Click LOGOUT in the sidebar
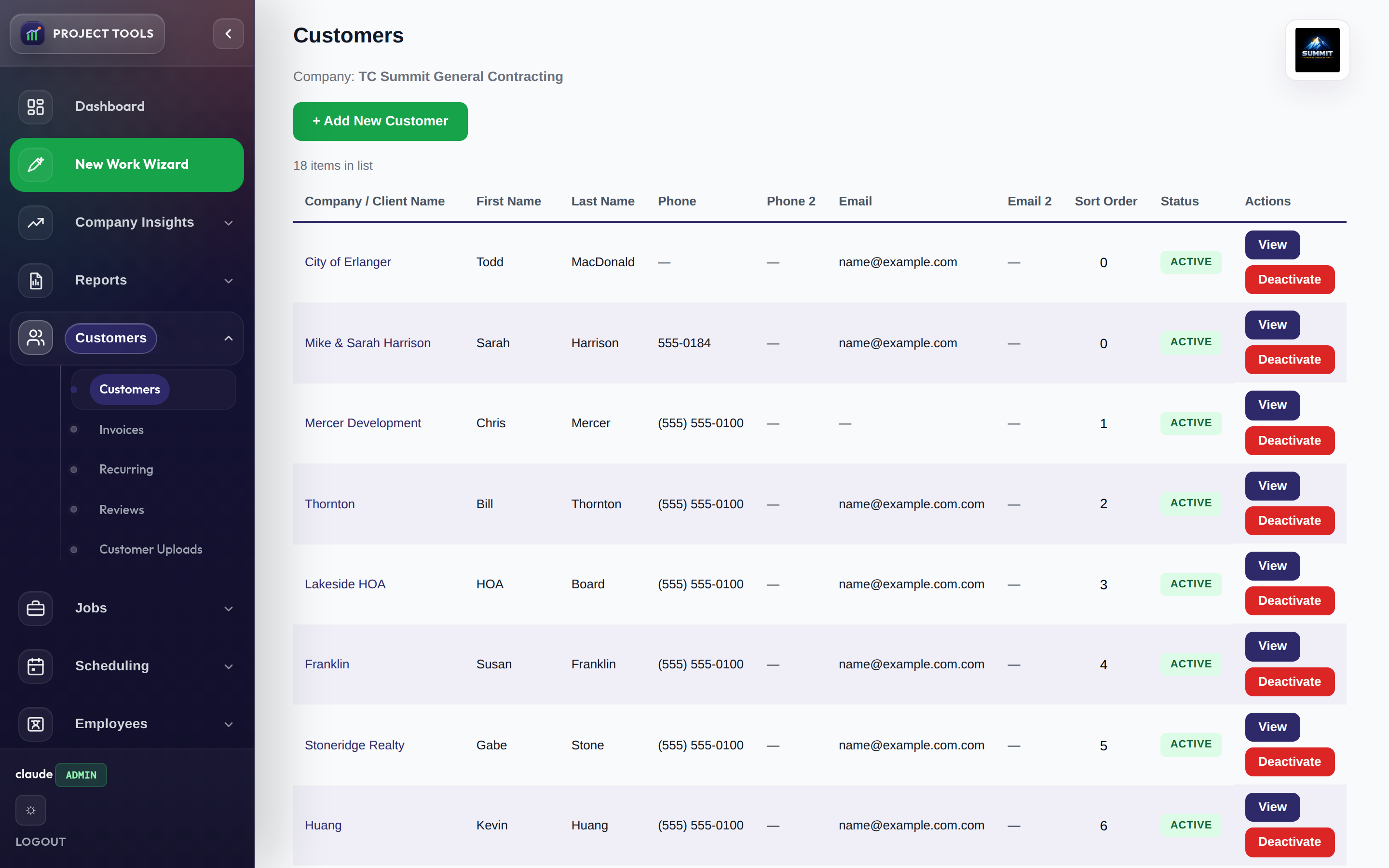The width and height of the screenshot is (1389, 868). (x=41, y=841)
